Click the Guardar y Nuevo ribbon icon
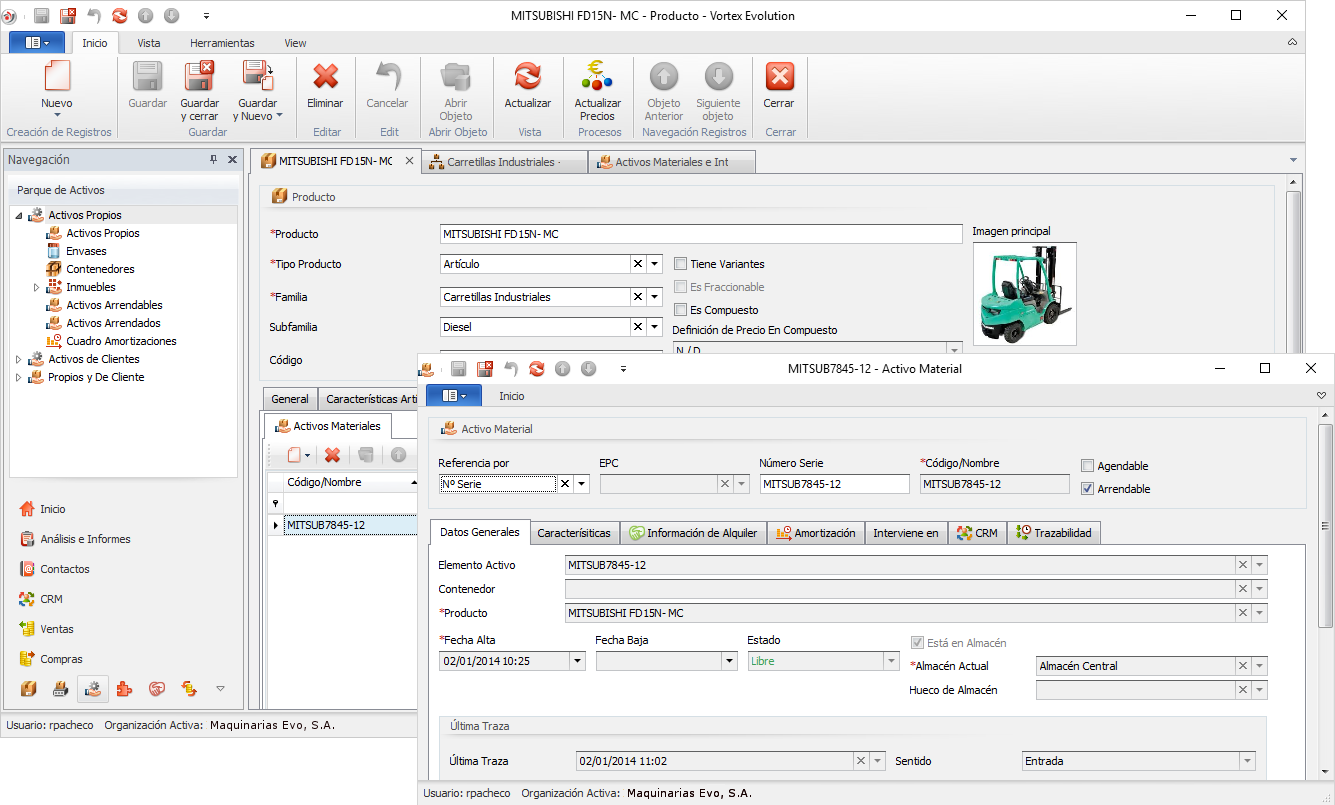 [257, 76]
